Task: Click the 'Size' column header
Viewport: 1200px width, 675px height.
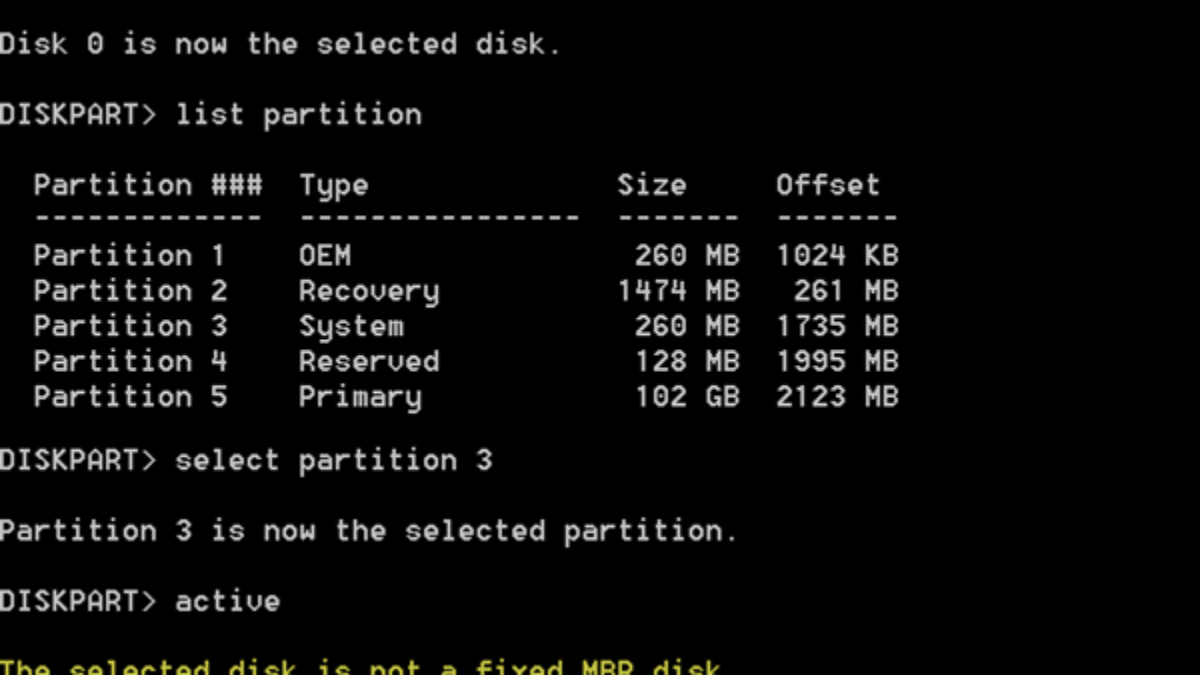Action: click(652, 185)
